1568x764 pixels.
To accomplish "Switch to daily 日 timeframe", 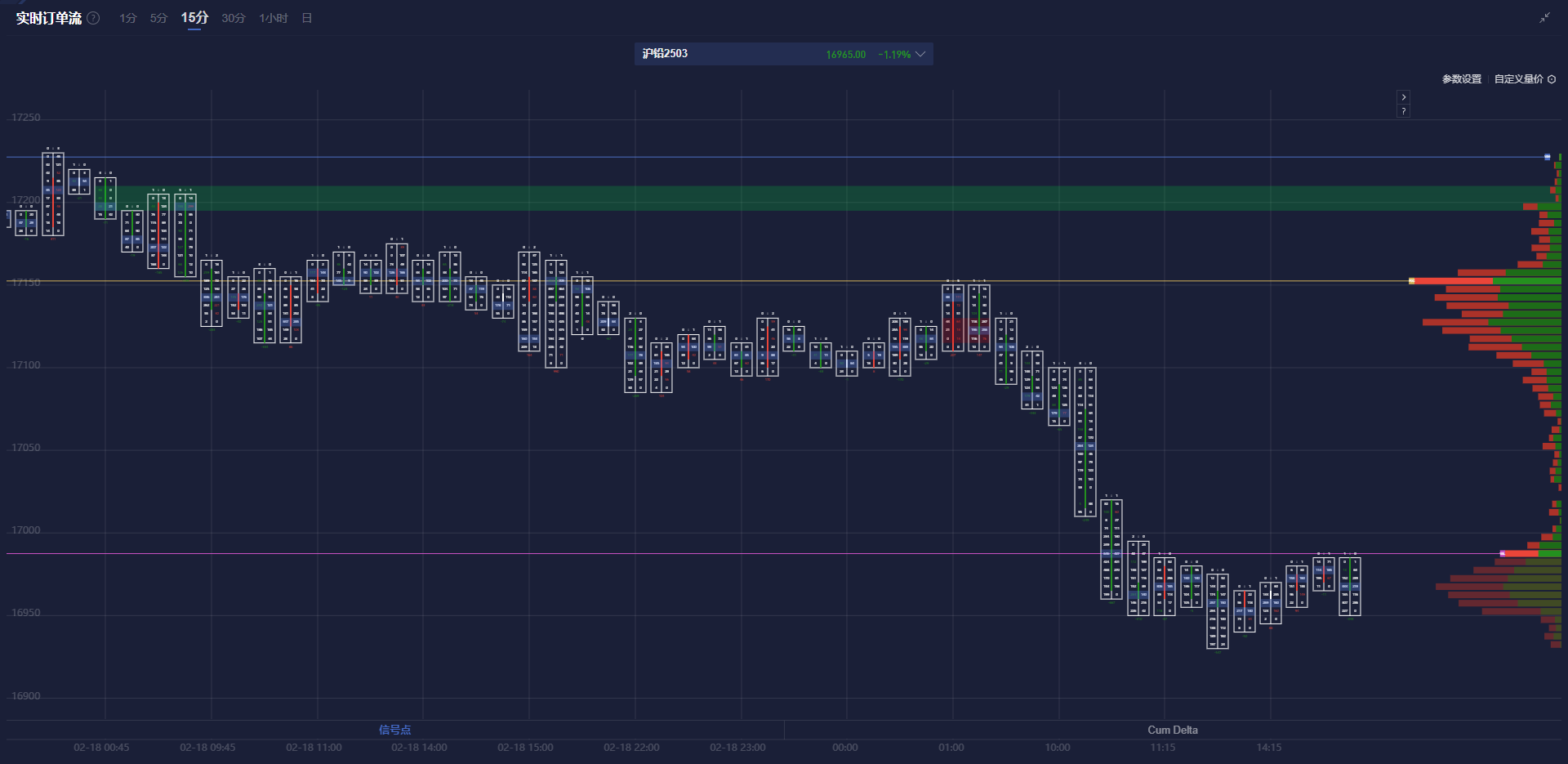I will (x=307, y=18).
